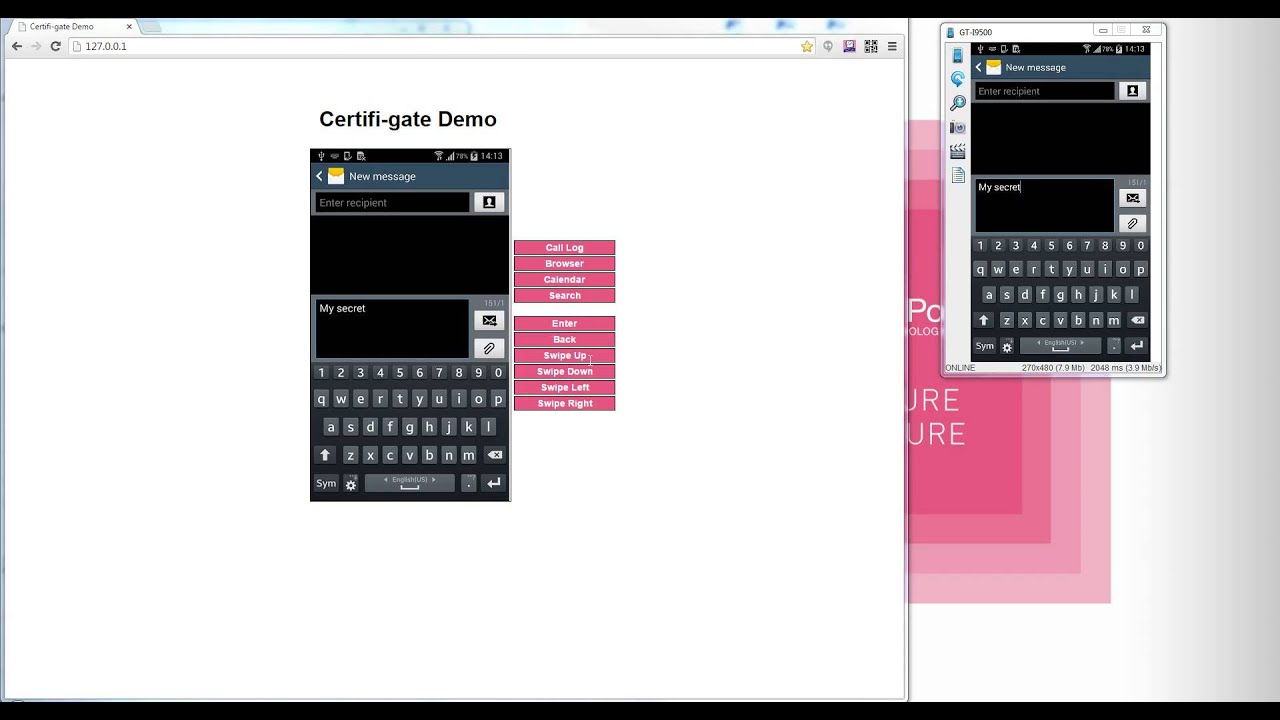This screenshot has height=720, width=1280.
Task: Click the pink monitor extension icon
Action: click(849, 46)
